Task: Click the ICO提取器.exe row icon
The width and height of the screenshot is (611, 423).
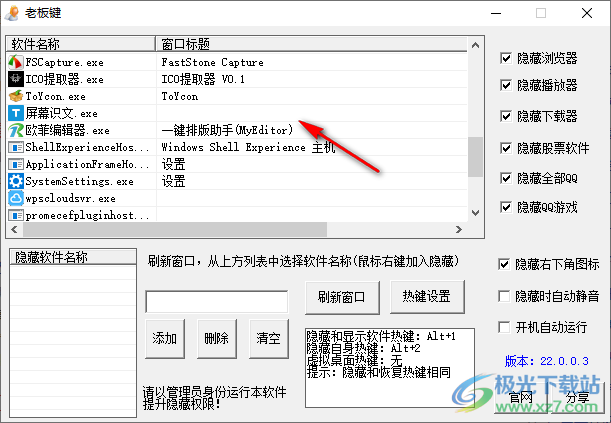Action: 16,79
